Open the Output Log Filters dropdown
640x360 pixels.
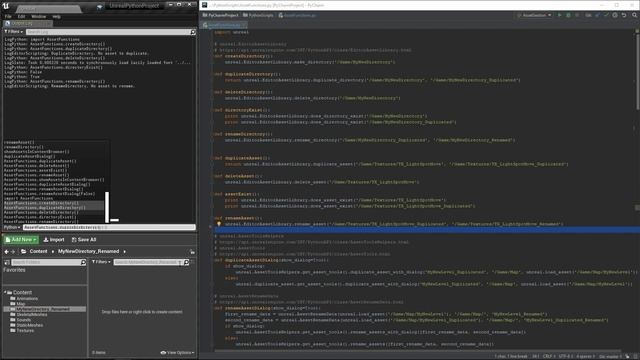click(x=13, y=31)
